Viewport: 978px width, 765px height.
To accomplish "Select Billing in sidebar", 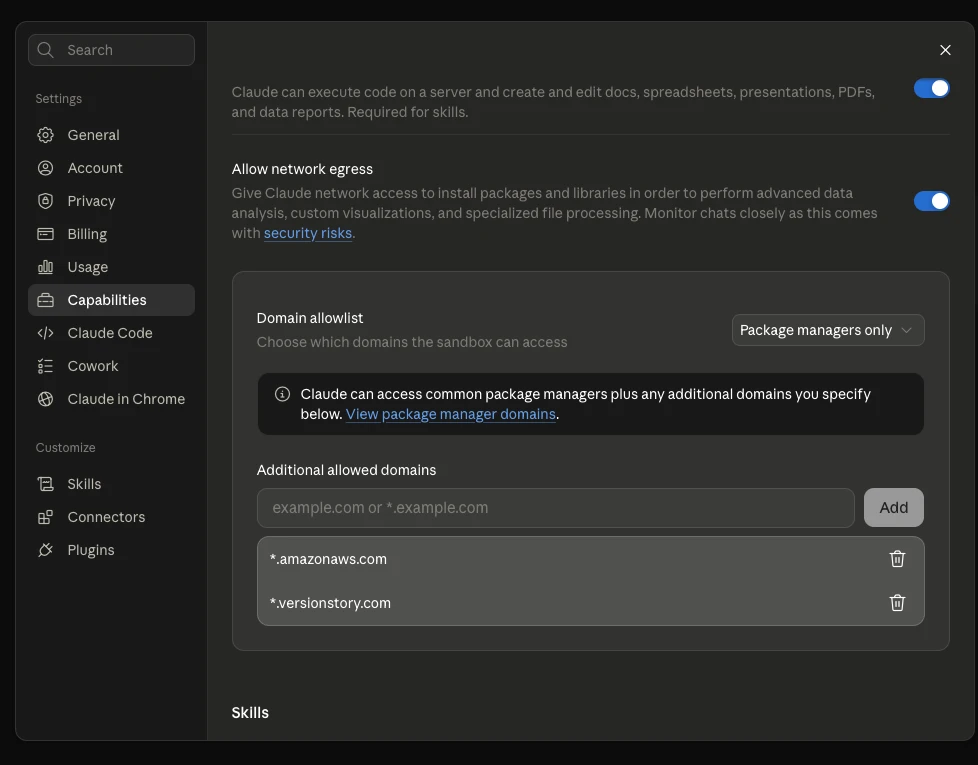I will 111,234.
